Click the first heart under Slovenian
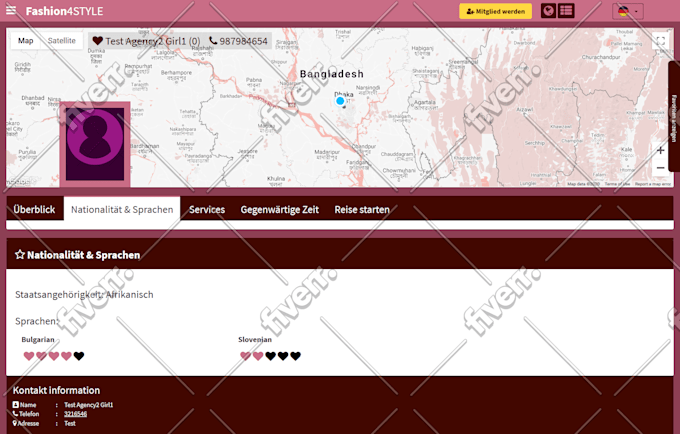The width and height of the screenshot is (680, 434). coord(245,356)
